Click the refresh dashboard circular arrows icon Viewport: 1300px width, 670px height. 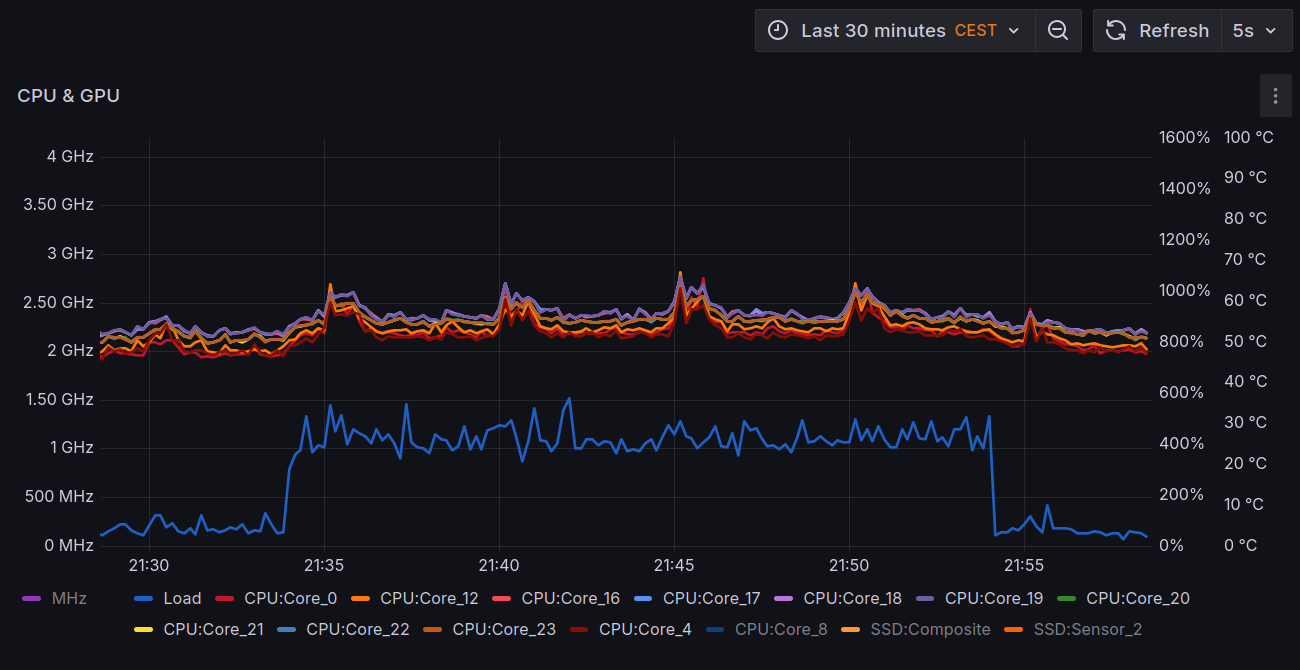1116,31
